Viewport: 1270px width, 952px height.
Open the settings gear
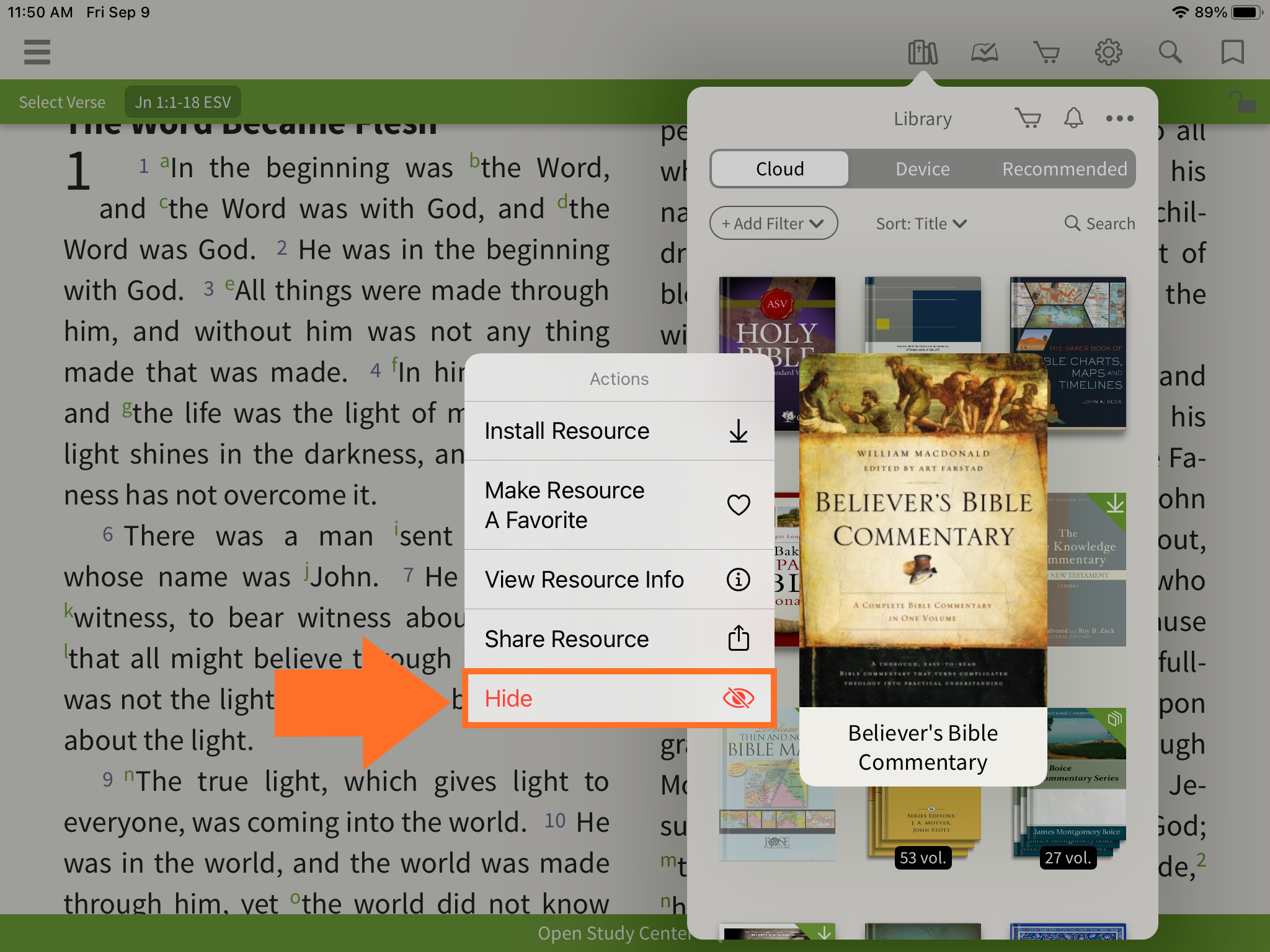[x=1108, y=52]
